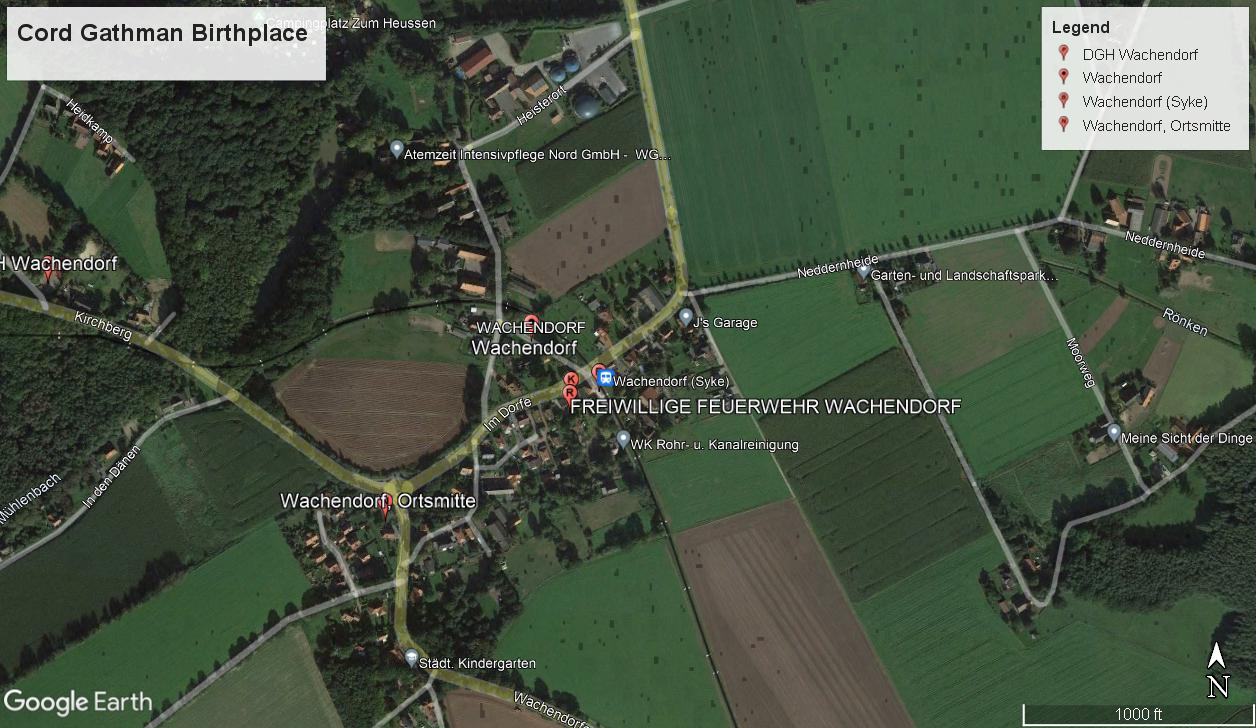Viewport: 1256px width, 728px height.
Task: Click the Städt. Kindergarten location pin
Action: point(412,658)
